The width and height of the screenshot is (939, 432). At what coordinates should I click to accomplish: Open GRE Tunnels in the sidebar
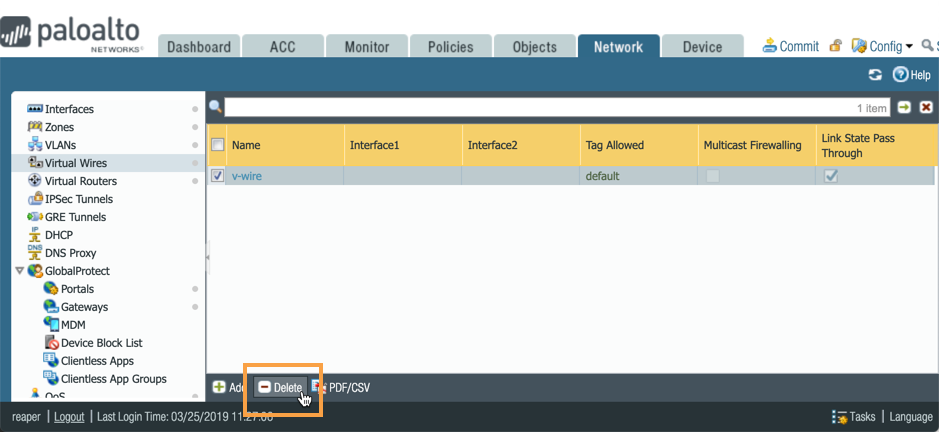pos(75,217)
